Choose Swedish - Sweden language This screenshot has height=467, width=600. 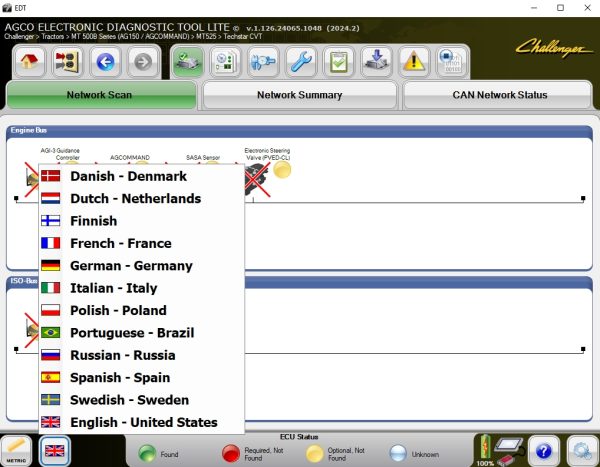click(141, 400)
